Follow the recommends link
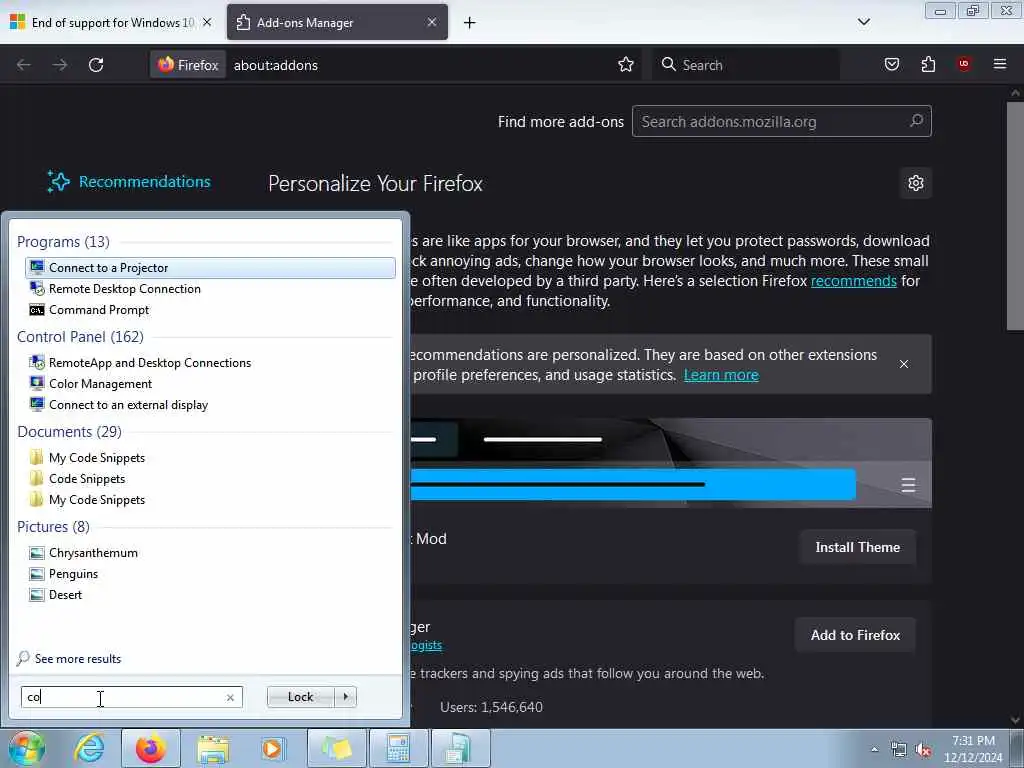This screenshot has height=768, width=1024. (854, 281)
